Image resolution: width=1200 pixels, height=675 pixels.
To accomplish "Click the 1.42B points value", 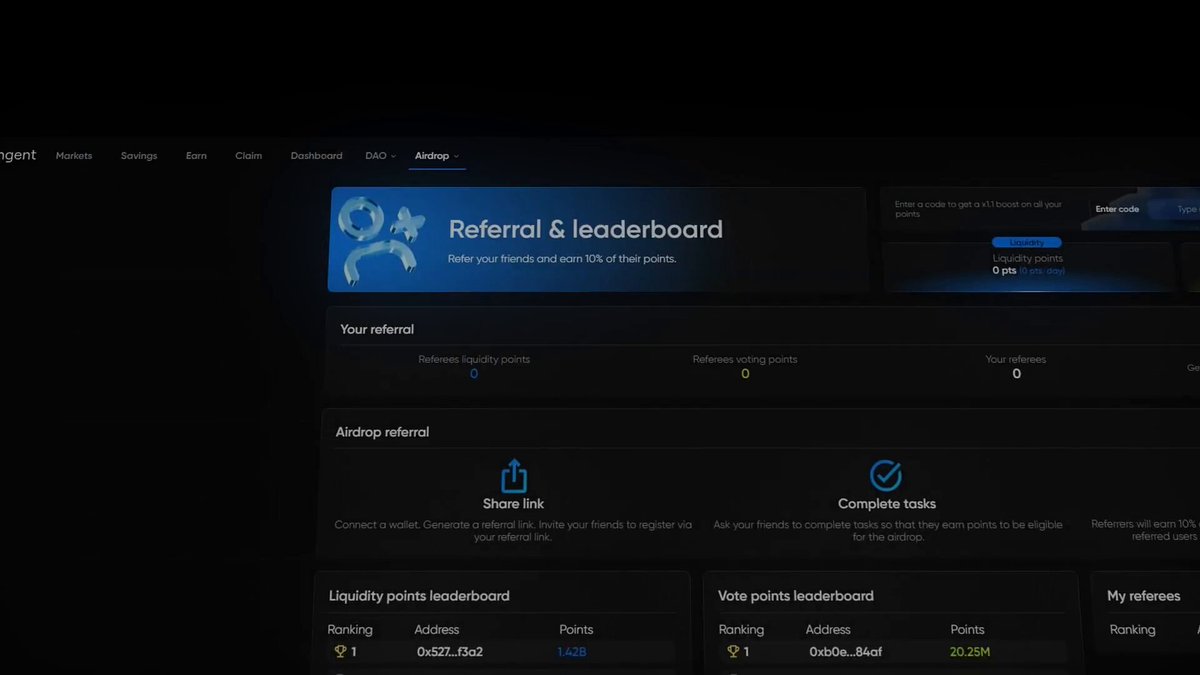I will point(572,652).
